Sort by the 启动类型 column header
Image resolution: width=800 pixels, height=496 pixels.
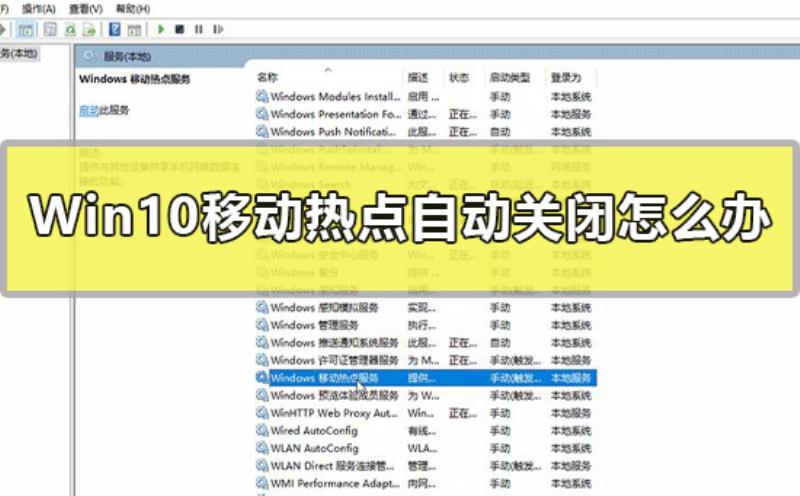click(510, 77)
